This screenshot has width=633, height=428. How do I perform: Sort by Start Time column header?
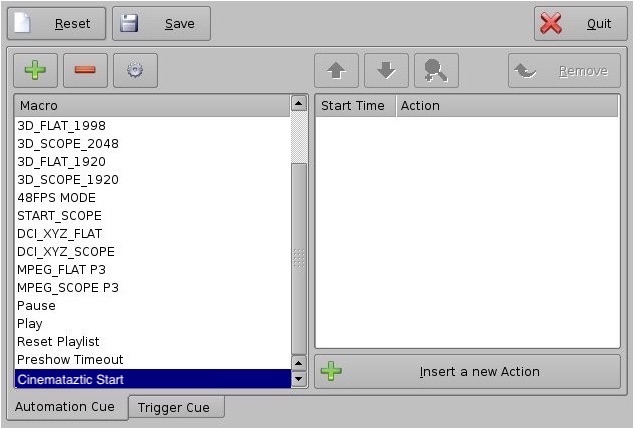coord(355,106)
